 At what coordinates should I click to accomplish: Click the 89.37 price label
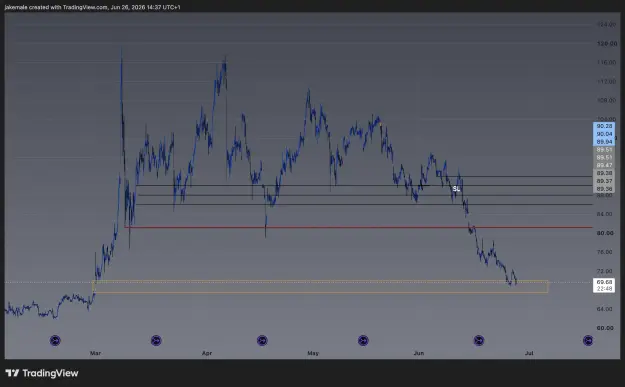604,181
